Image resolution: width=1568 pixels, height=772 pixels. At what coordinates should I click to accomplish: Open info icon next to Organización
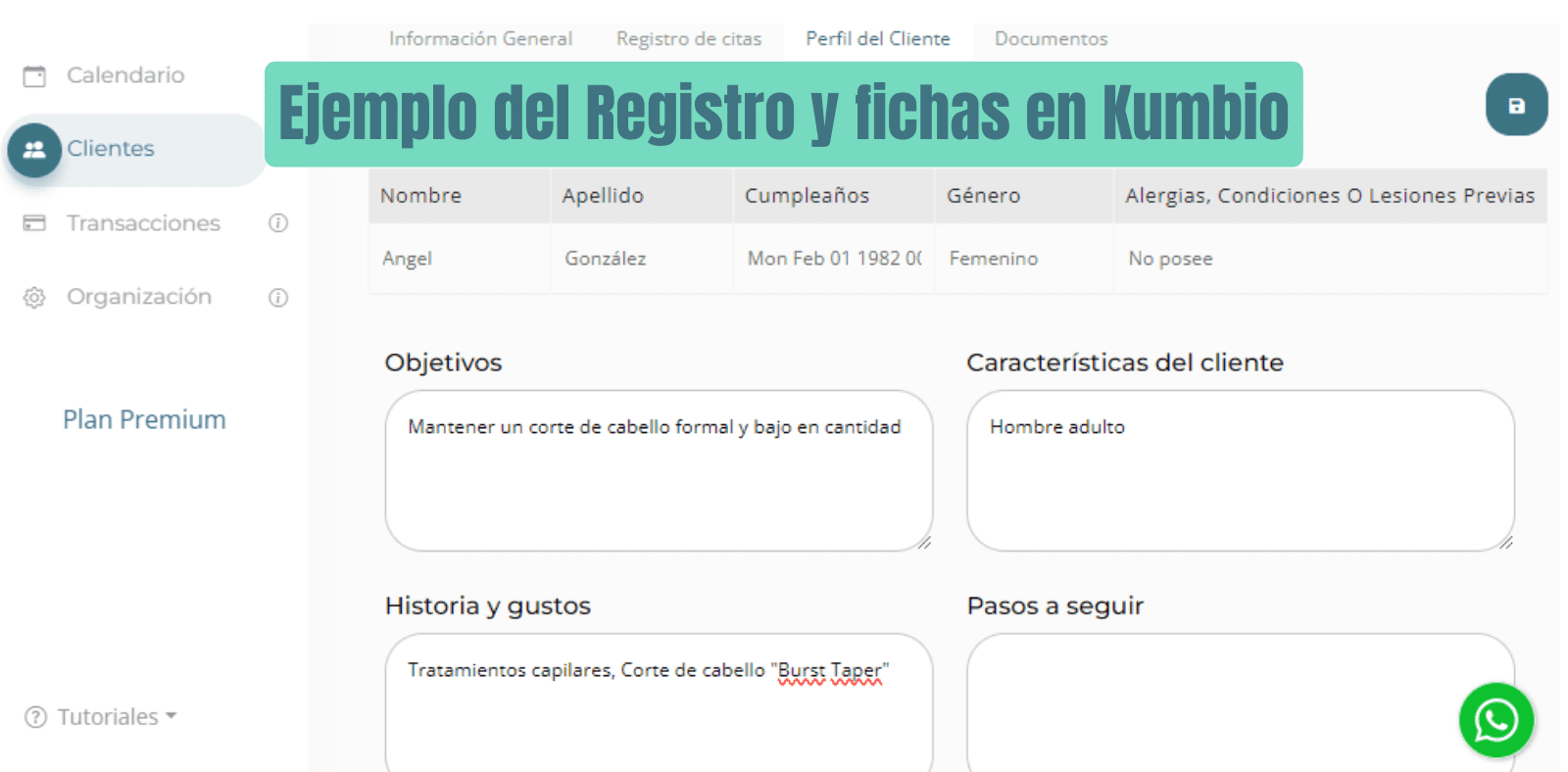click(278, 298)
